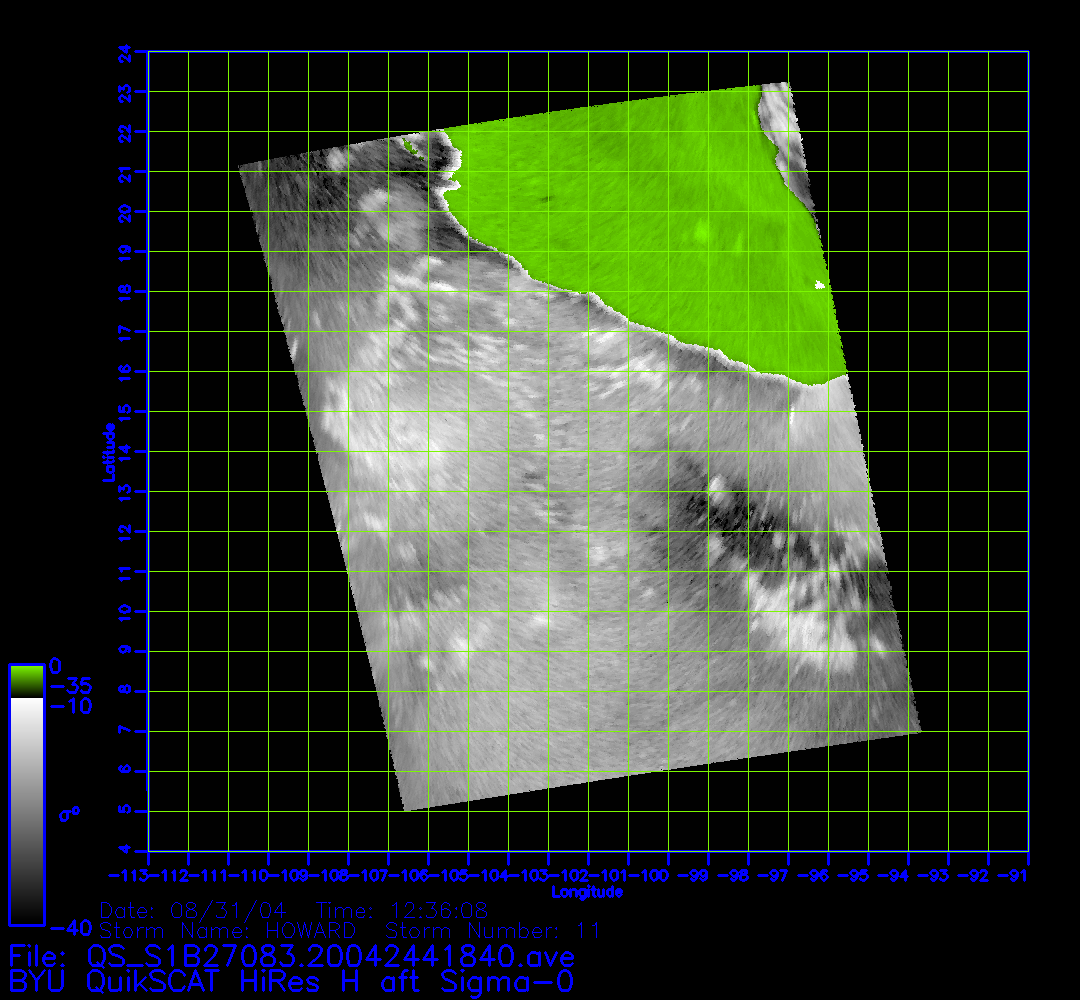The image size is (1080, 1000).
Task: Click the -35 color bar label
Action: [x=70, y=687]
